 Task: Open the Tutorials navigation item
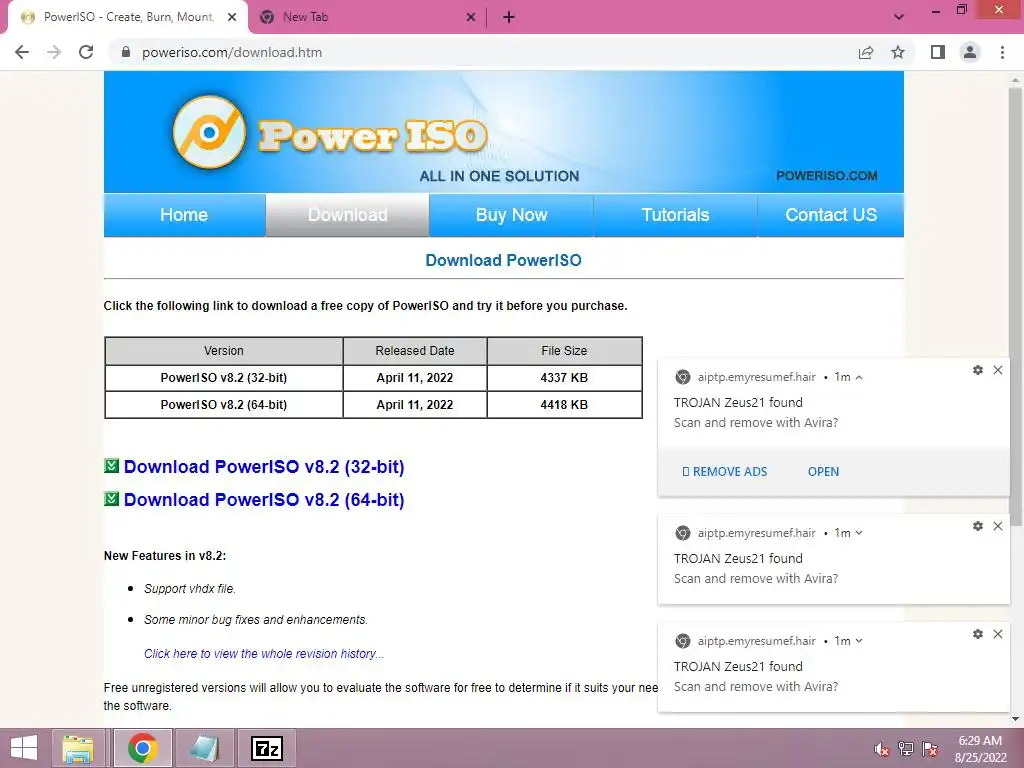(675, 215)
